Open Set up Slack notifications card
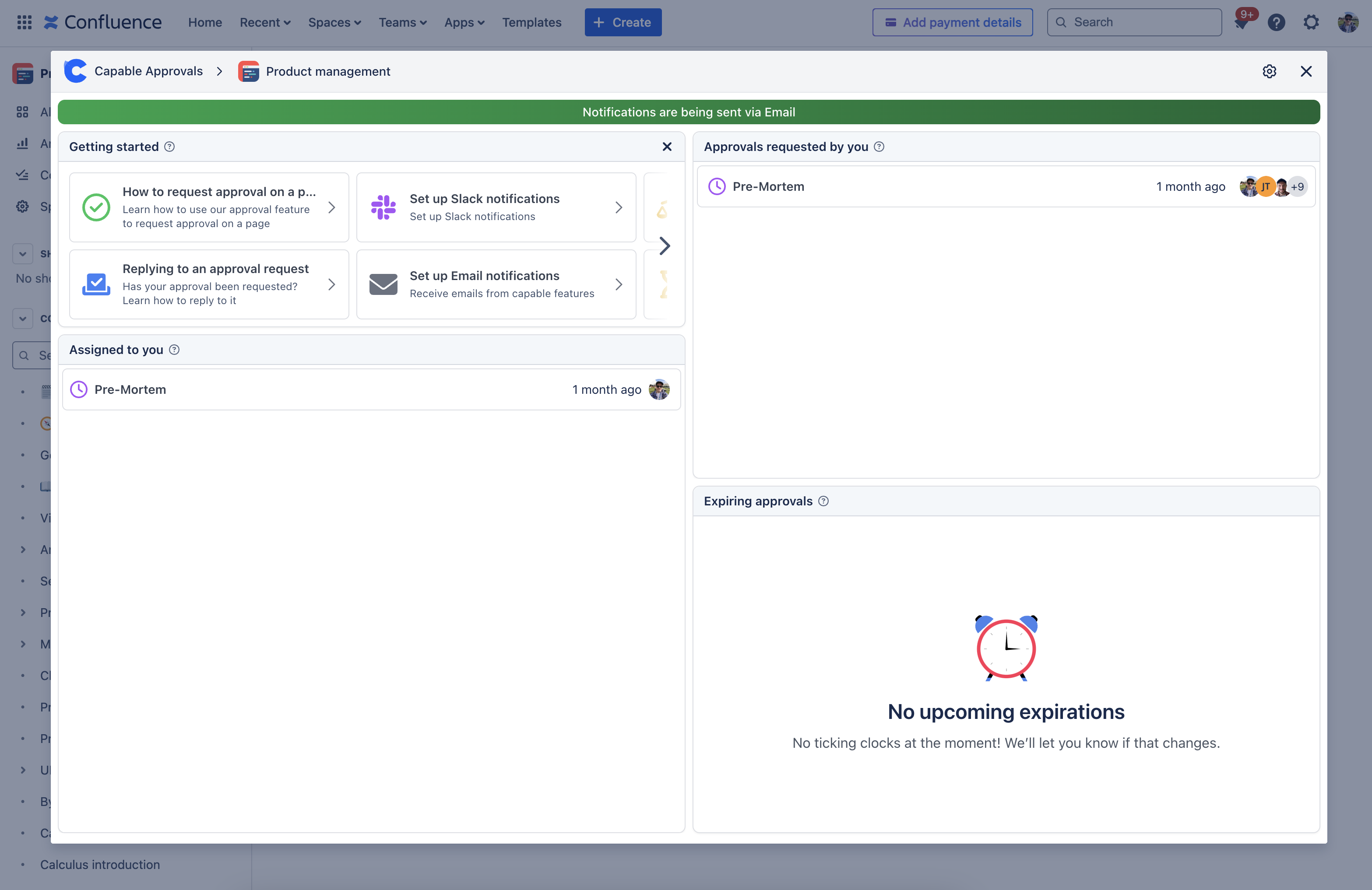This screenshot has height=890, width=1372. point(496,207)
